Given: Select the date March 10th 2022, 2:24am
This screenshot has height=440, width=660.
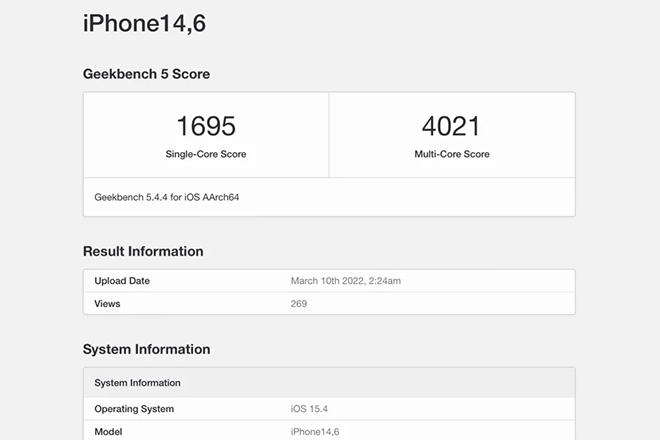Looking at the screenshot, I should pos(346,281).
